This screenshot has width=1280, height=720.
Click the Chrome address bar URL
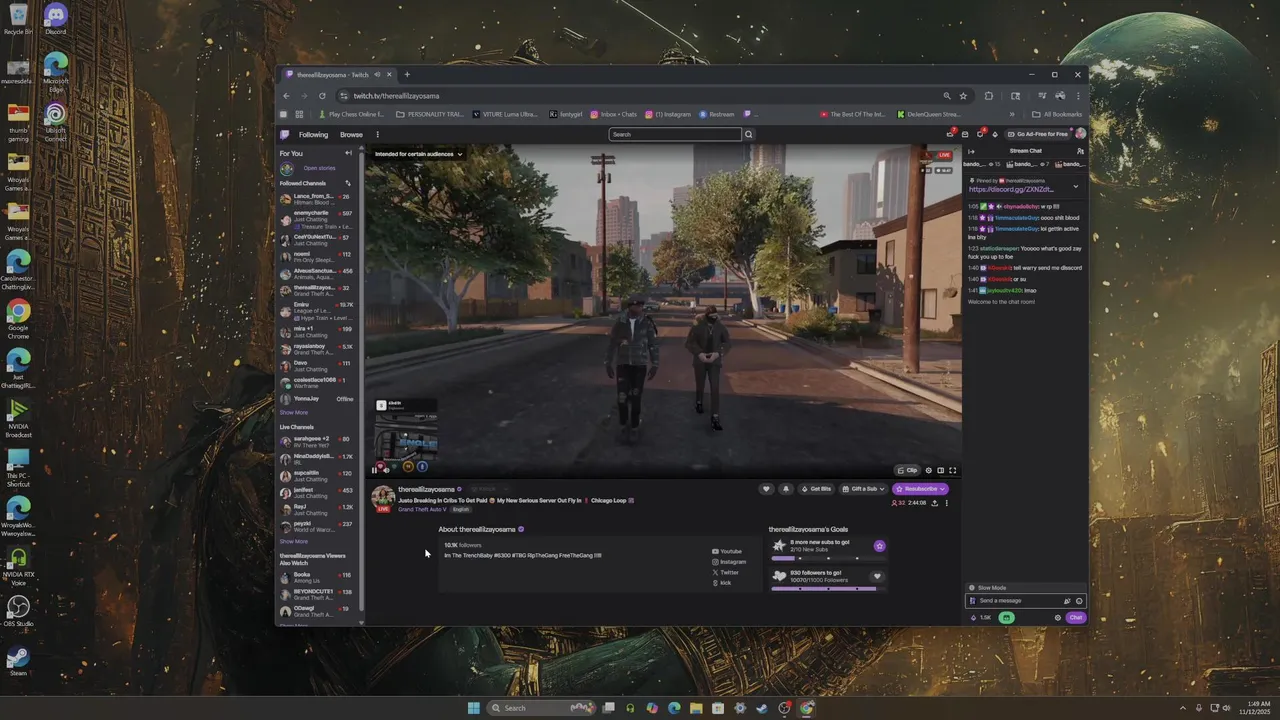(396, 96)
